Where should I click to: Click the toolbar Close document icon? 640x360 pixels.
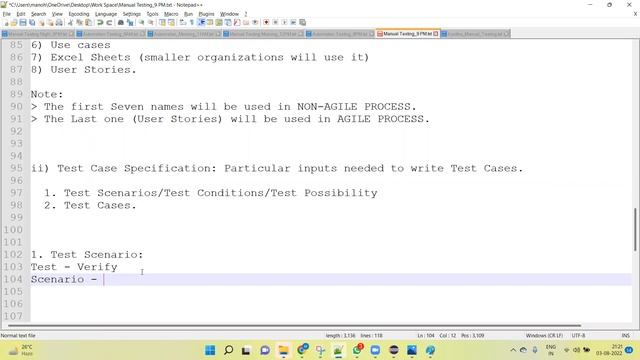(41, 22)
